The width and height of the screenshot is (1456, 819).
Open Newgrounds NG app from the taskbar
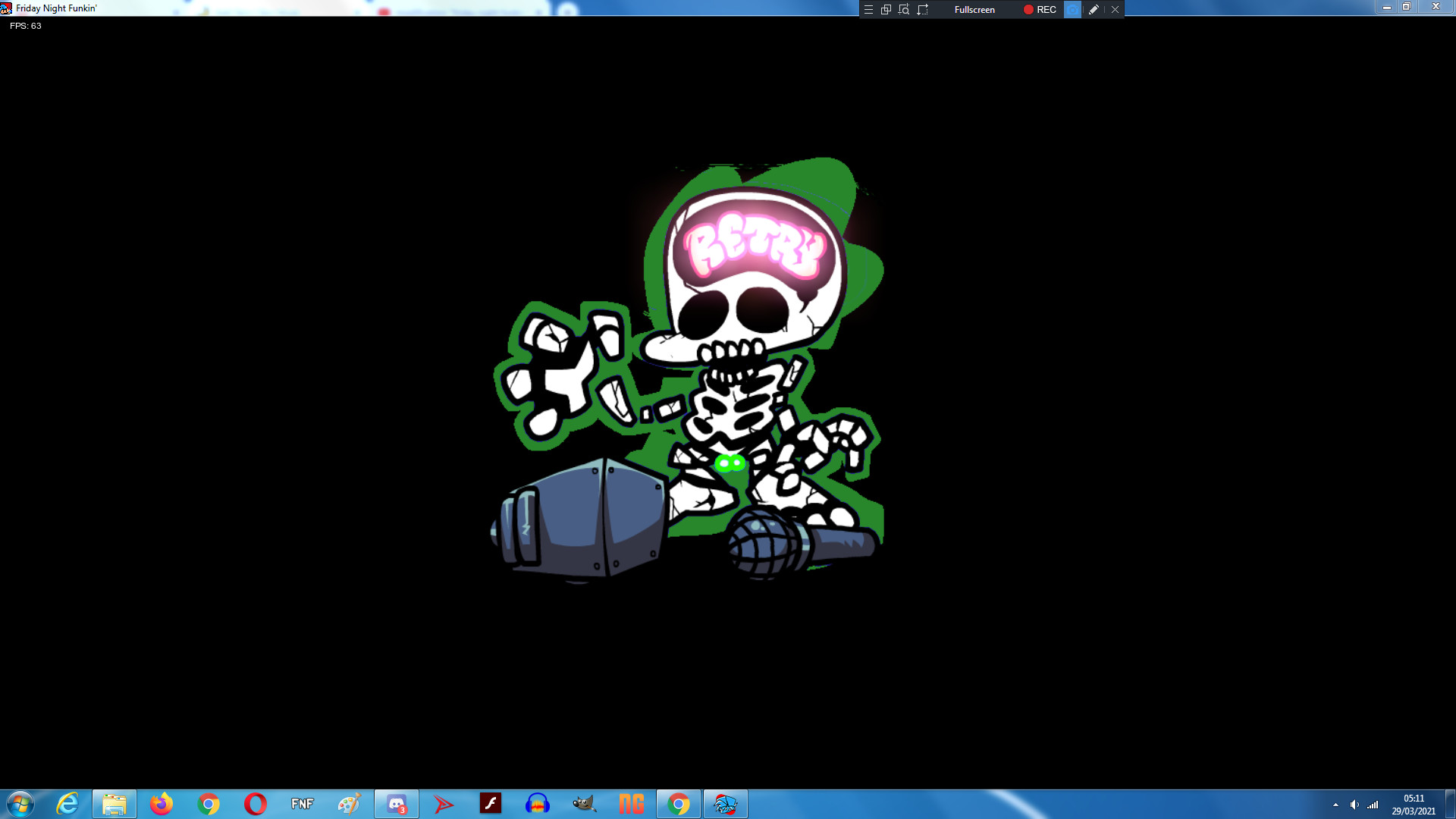tap(632, 803)
